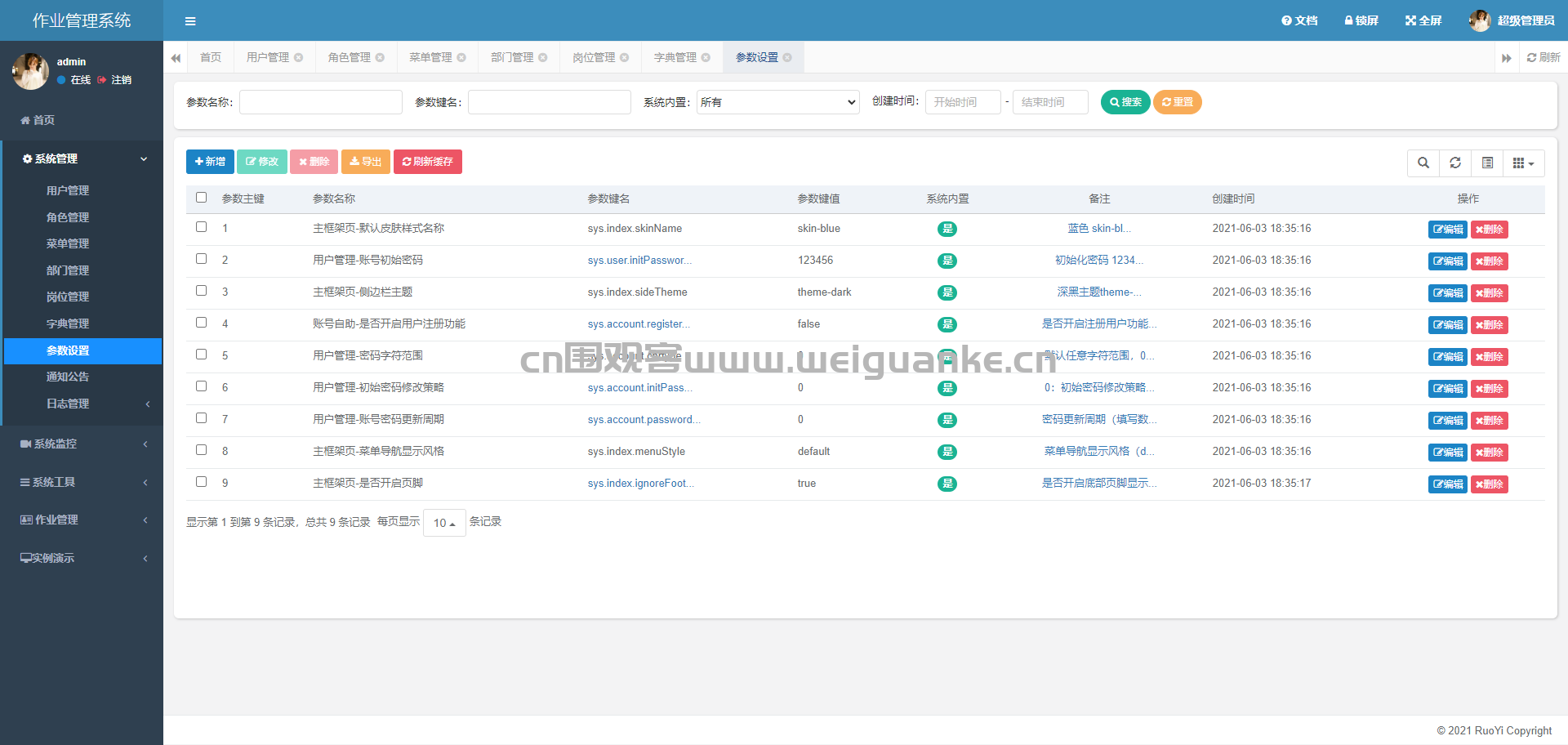
Task: Enter fullscreen with 全屏
Action: coord(1423,20)
